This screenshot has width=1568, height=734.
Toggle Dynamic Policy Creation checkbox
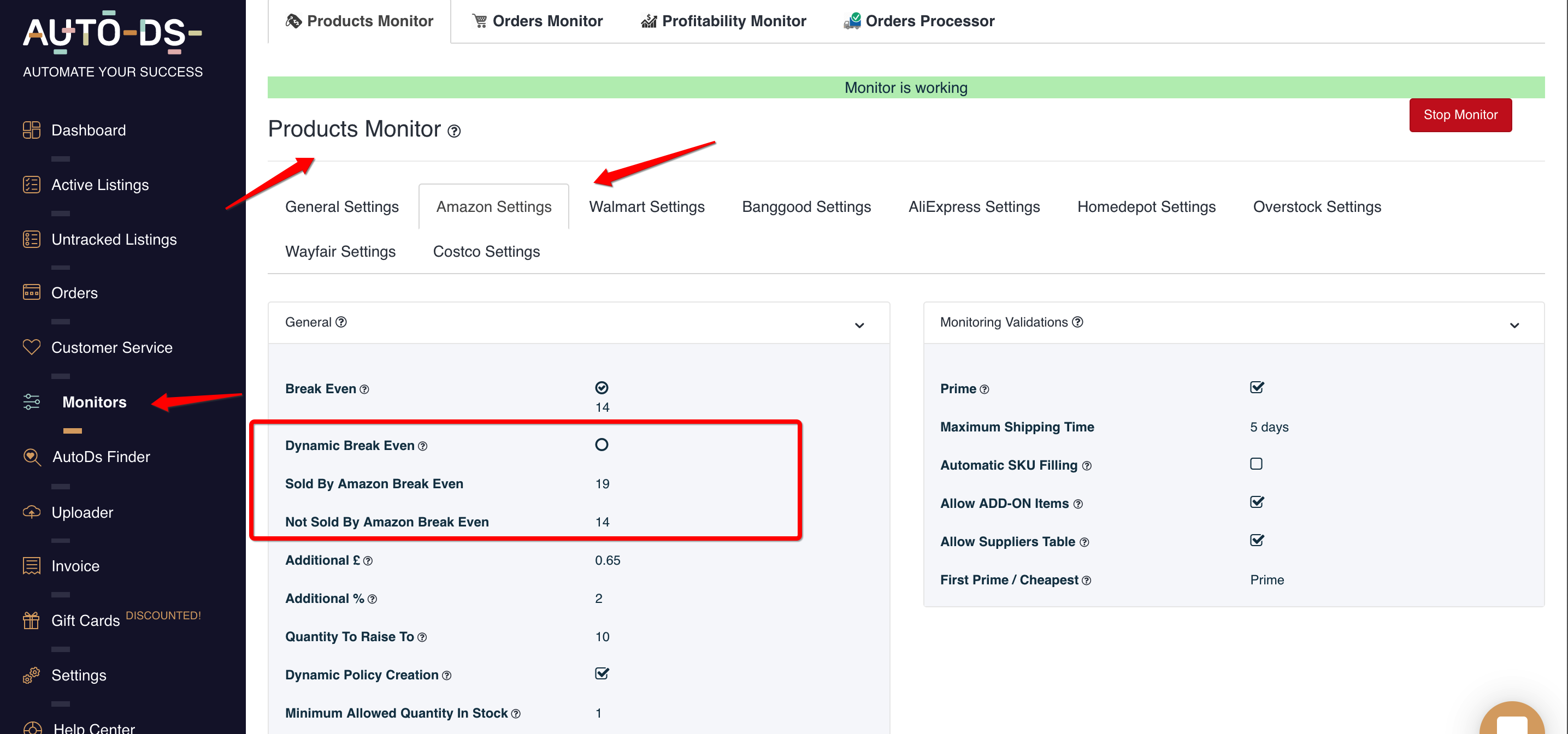point(602,674)
